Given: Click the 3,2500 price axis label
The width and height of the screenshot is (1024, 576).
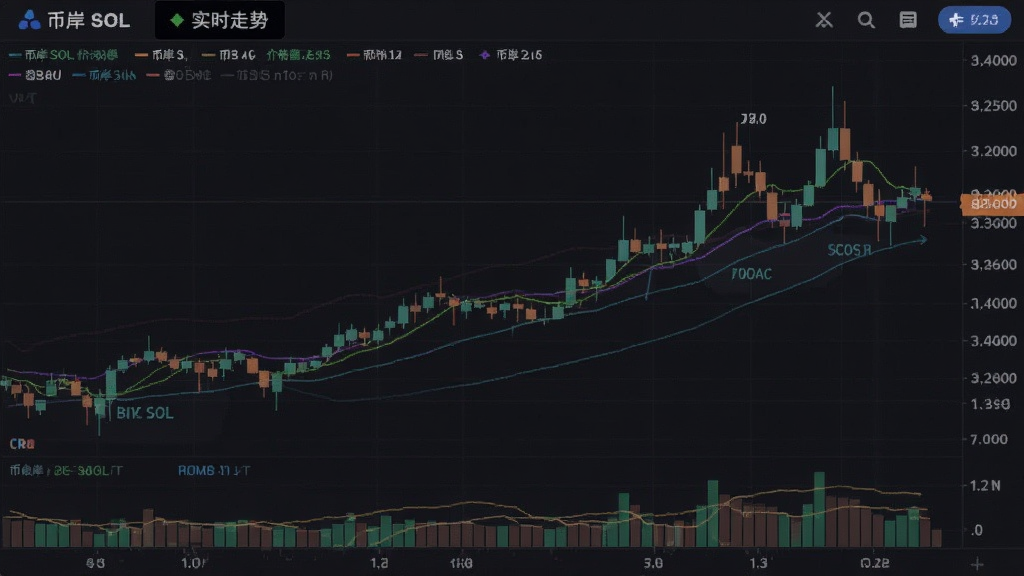Looking at the screenshot, I should tap(993, 106).
